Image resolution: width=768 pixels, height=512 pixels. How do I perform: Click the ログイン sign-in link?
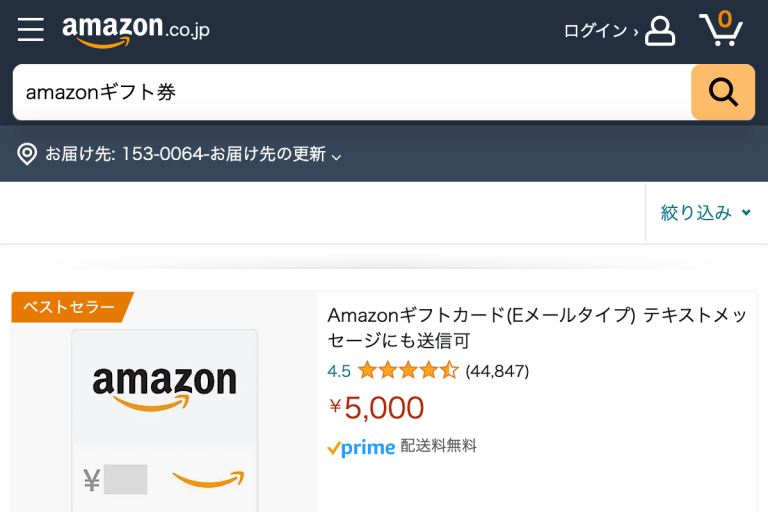(600, 31)
